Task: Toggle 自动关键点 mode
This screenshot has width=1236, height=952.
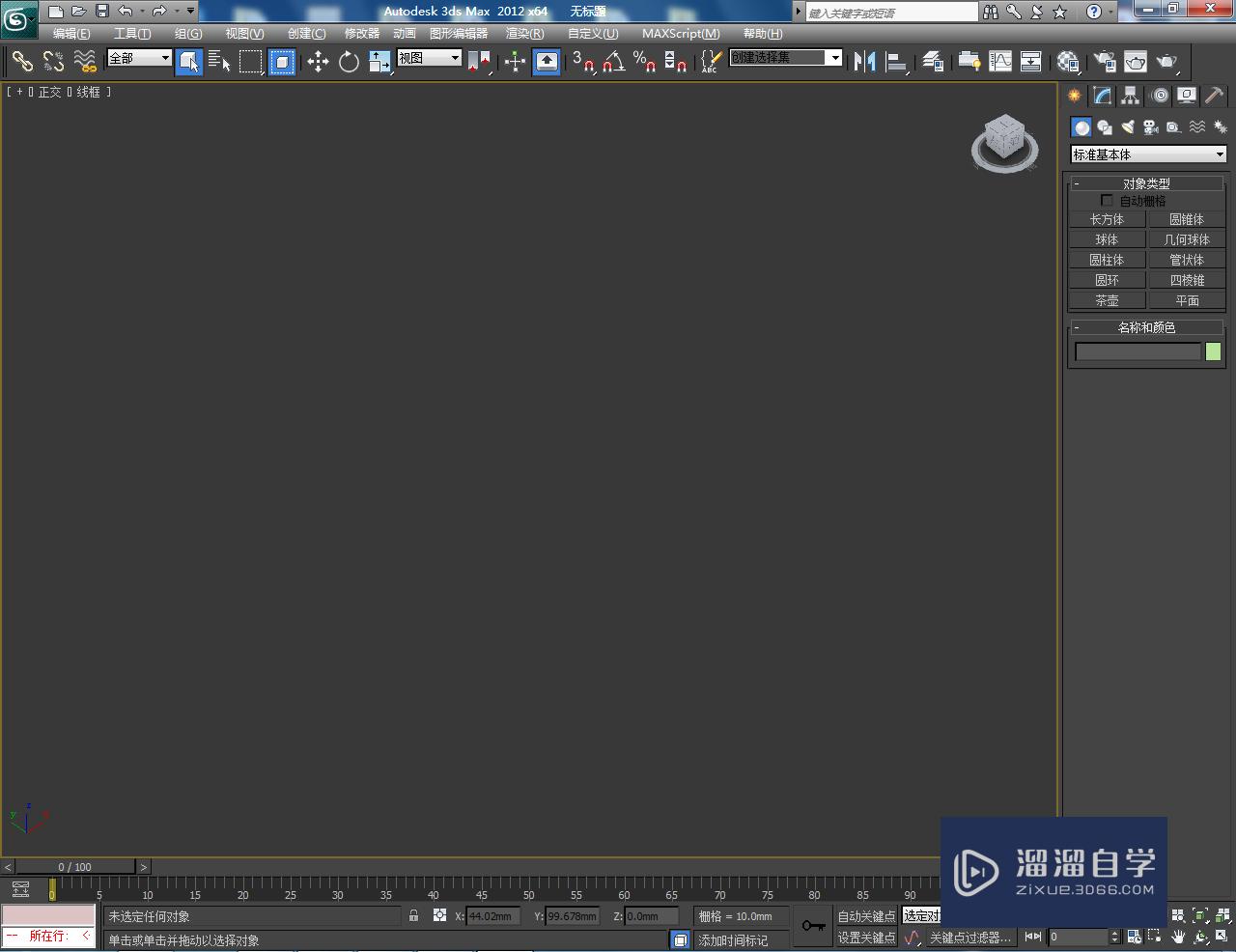Action: pos(866,915)
